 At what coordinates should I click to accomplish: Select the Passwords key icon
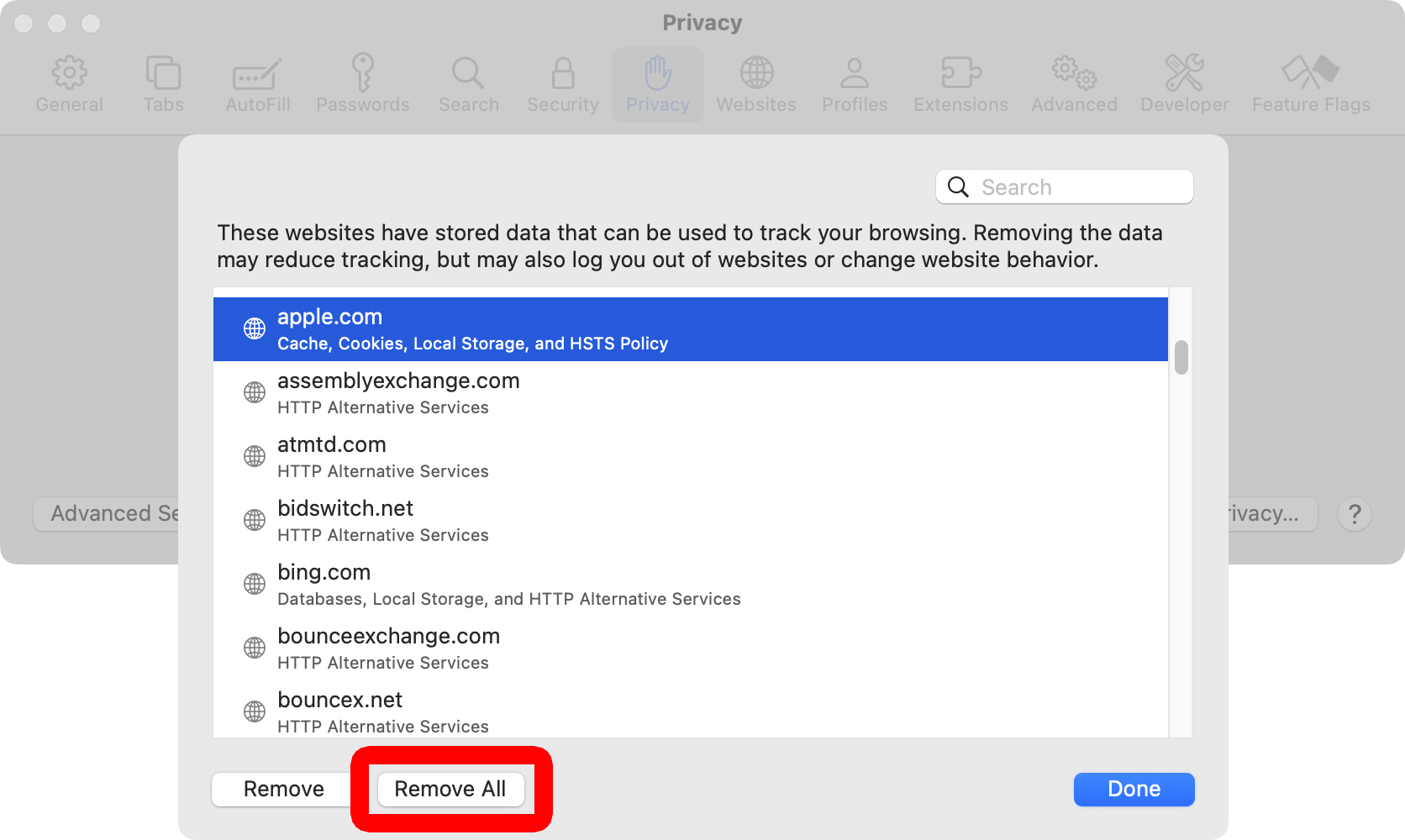[362, 74]
